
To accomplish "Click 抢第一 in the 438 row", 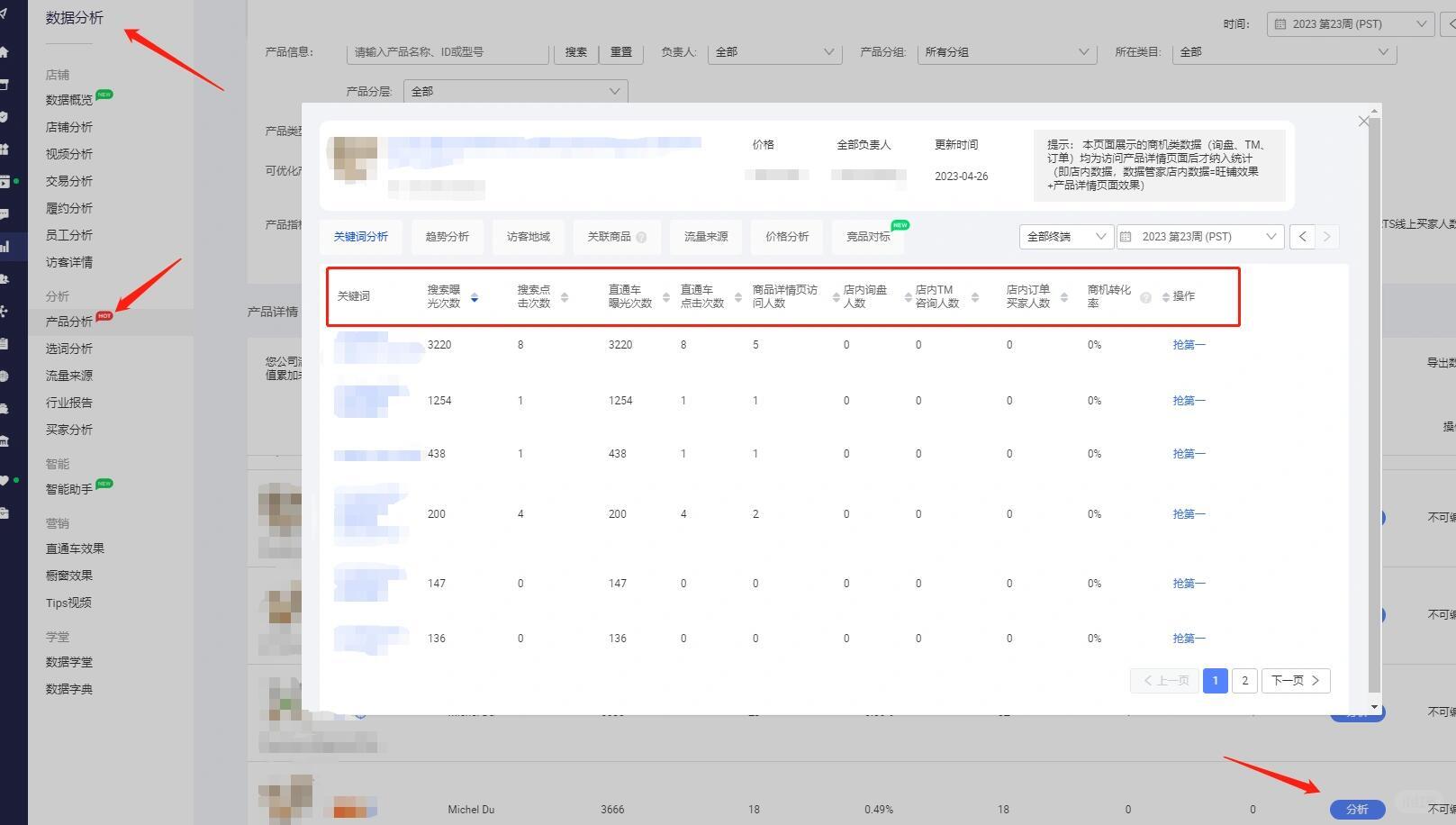I will (1189, 454).
